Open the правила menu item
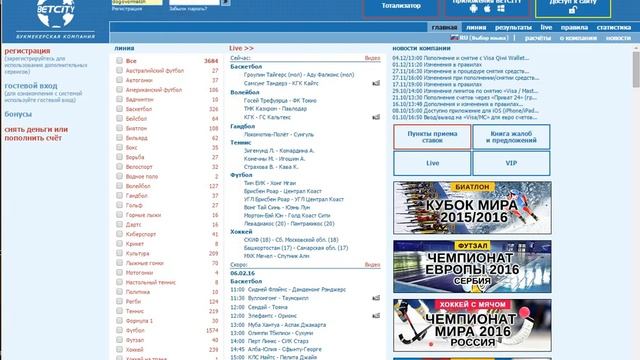 (574, 27)
